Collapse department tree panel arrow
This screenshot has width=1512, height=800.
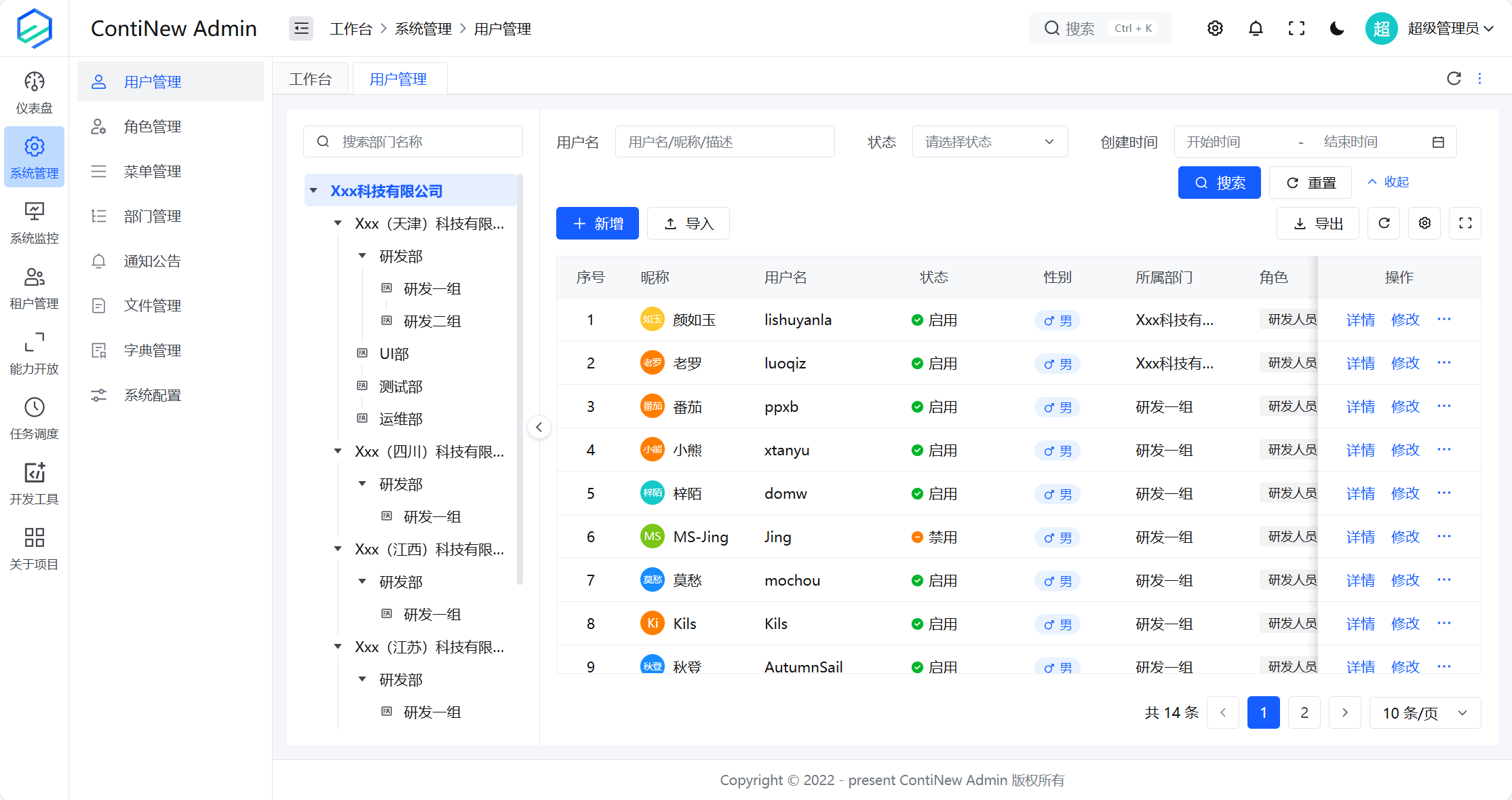(x=539, y=427)
